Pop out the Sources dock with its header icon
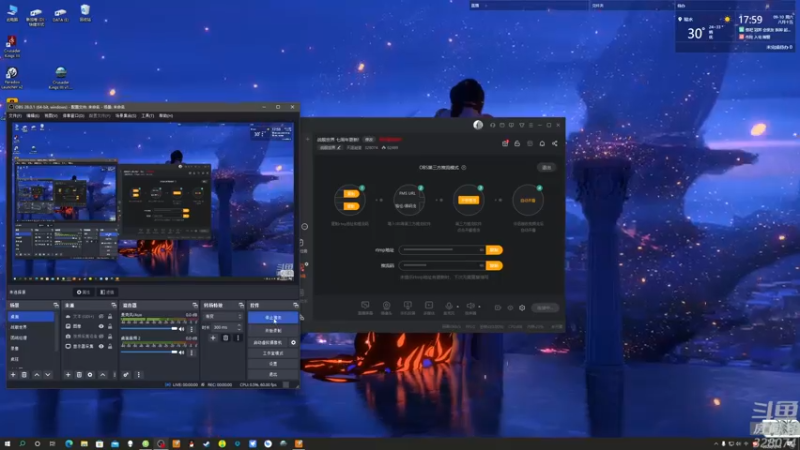800x450 pixels. click(x=113, y=305)
